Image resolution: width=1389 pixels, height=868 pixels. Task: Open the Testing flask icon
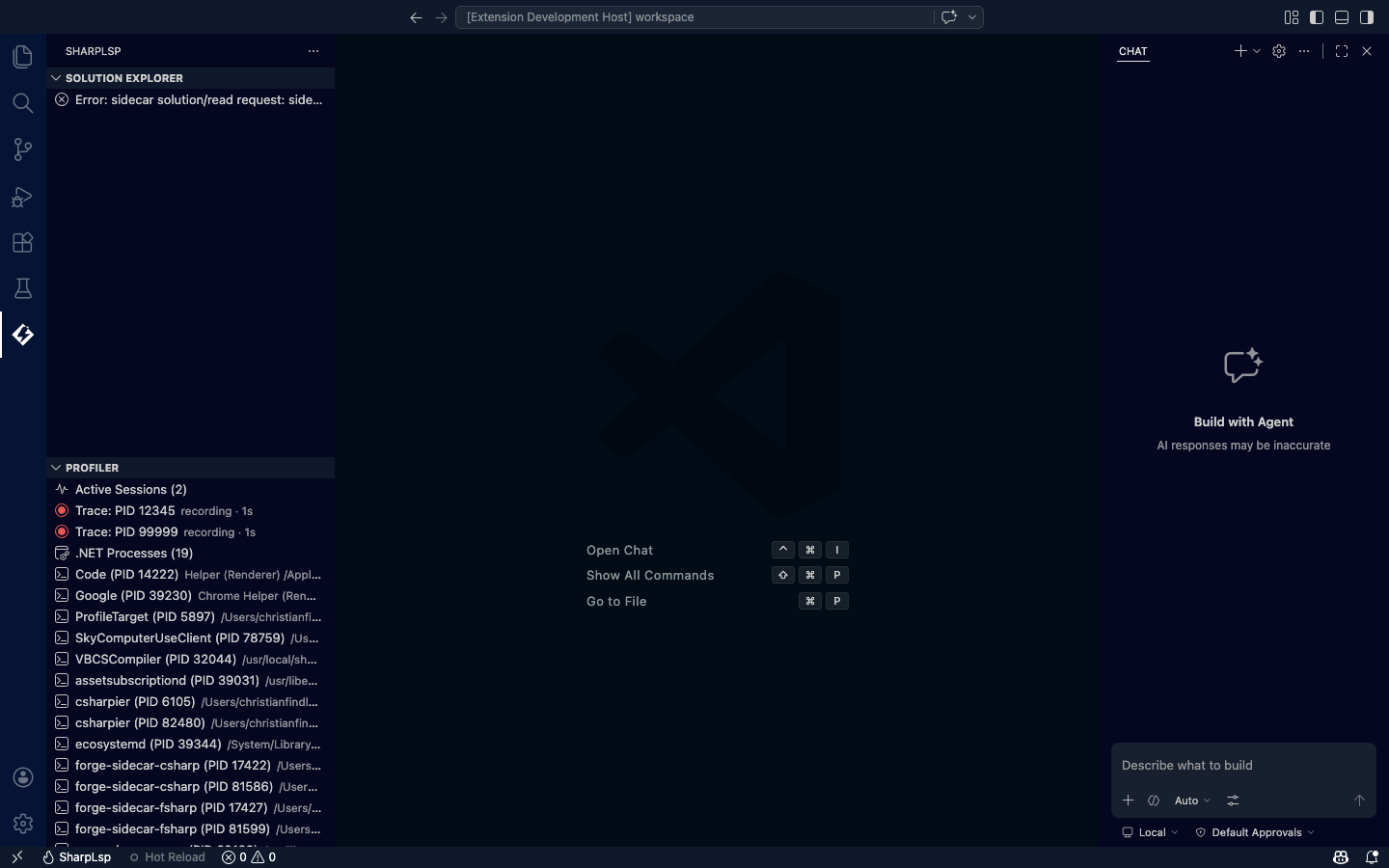pos(23,288)
